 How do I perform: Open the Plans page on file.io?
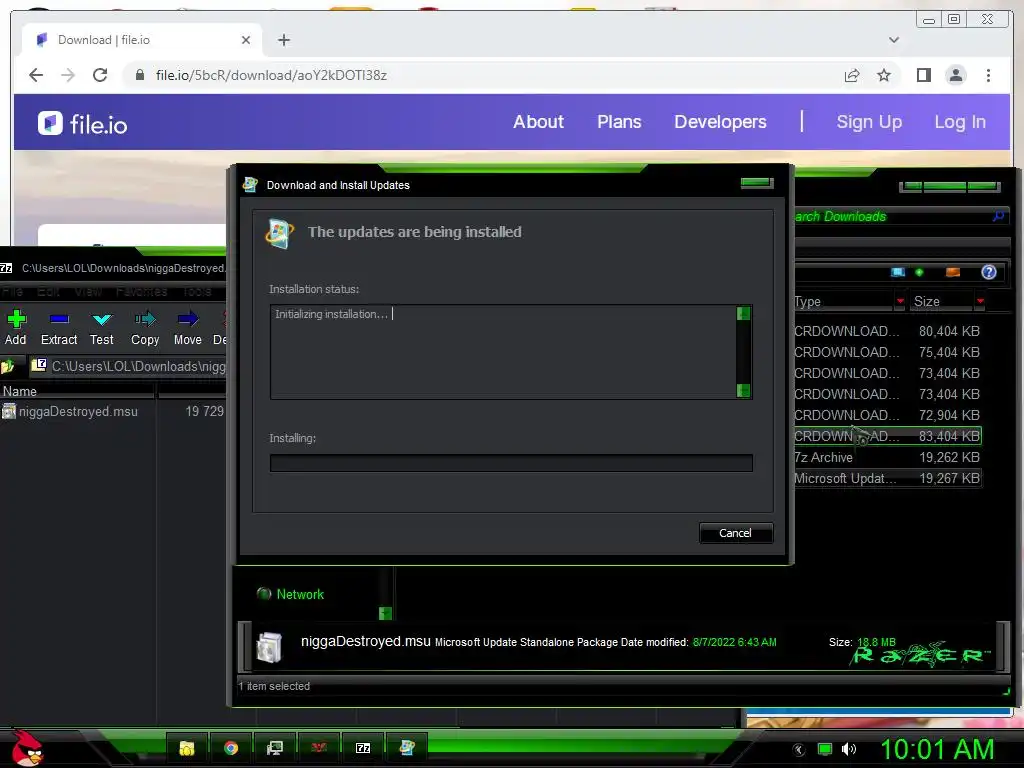(x=619, y=121)
